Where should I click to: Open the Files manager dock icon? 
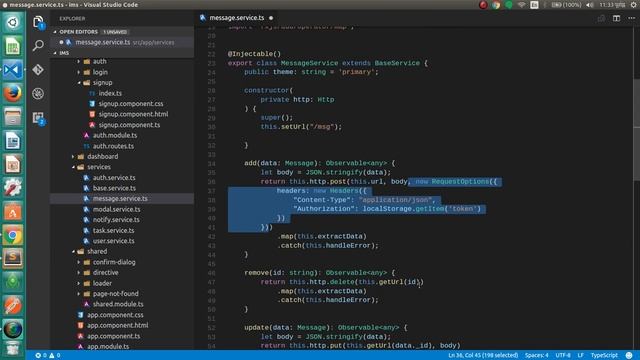coord(13,117)
